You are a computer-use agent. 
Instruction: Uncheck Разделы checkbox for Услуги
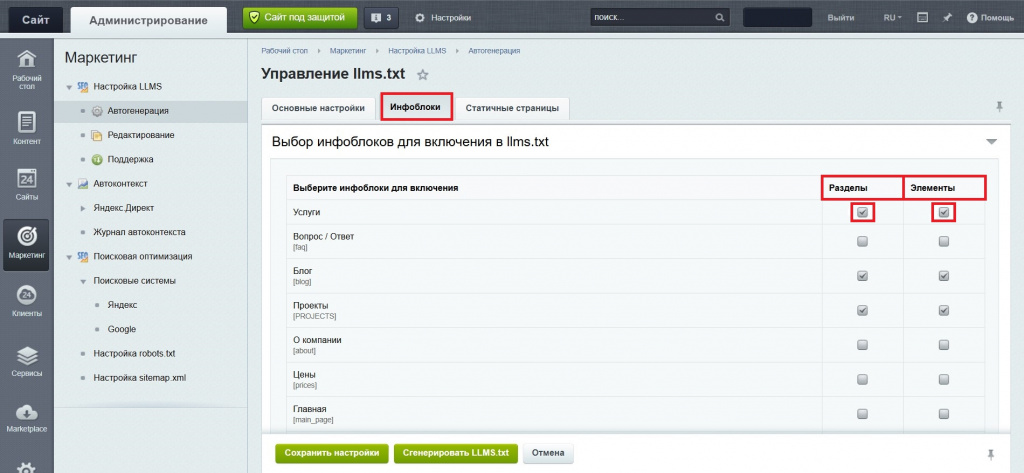[862, 212]
